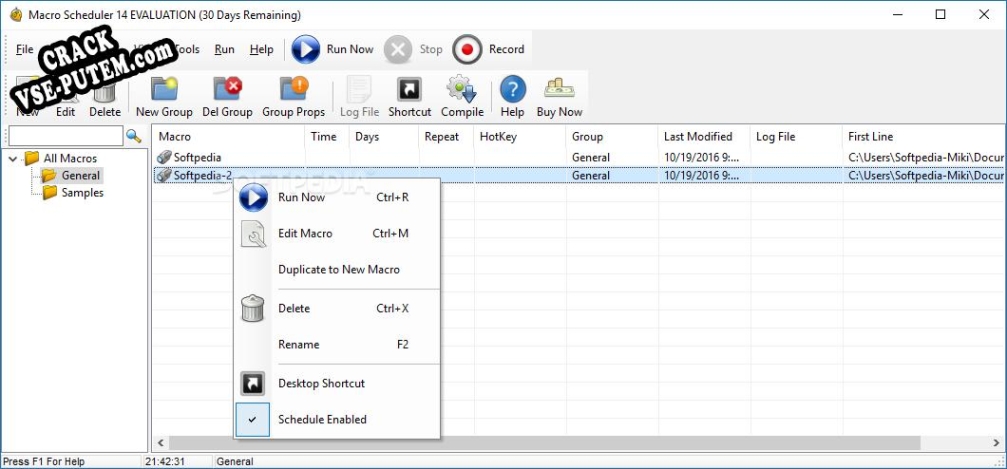Sort by the Repeat column header

(x=447, y=137)
